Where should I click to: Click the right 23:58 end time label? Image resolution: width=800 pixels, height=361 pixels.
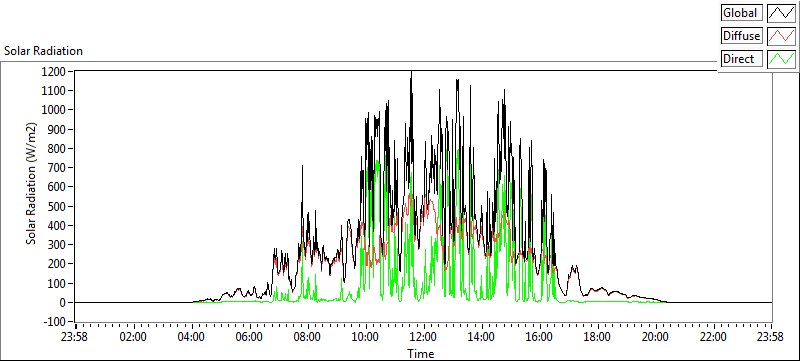click(771, 338)
